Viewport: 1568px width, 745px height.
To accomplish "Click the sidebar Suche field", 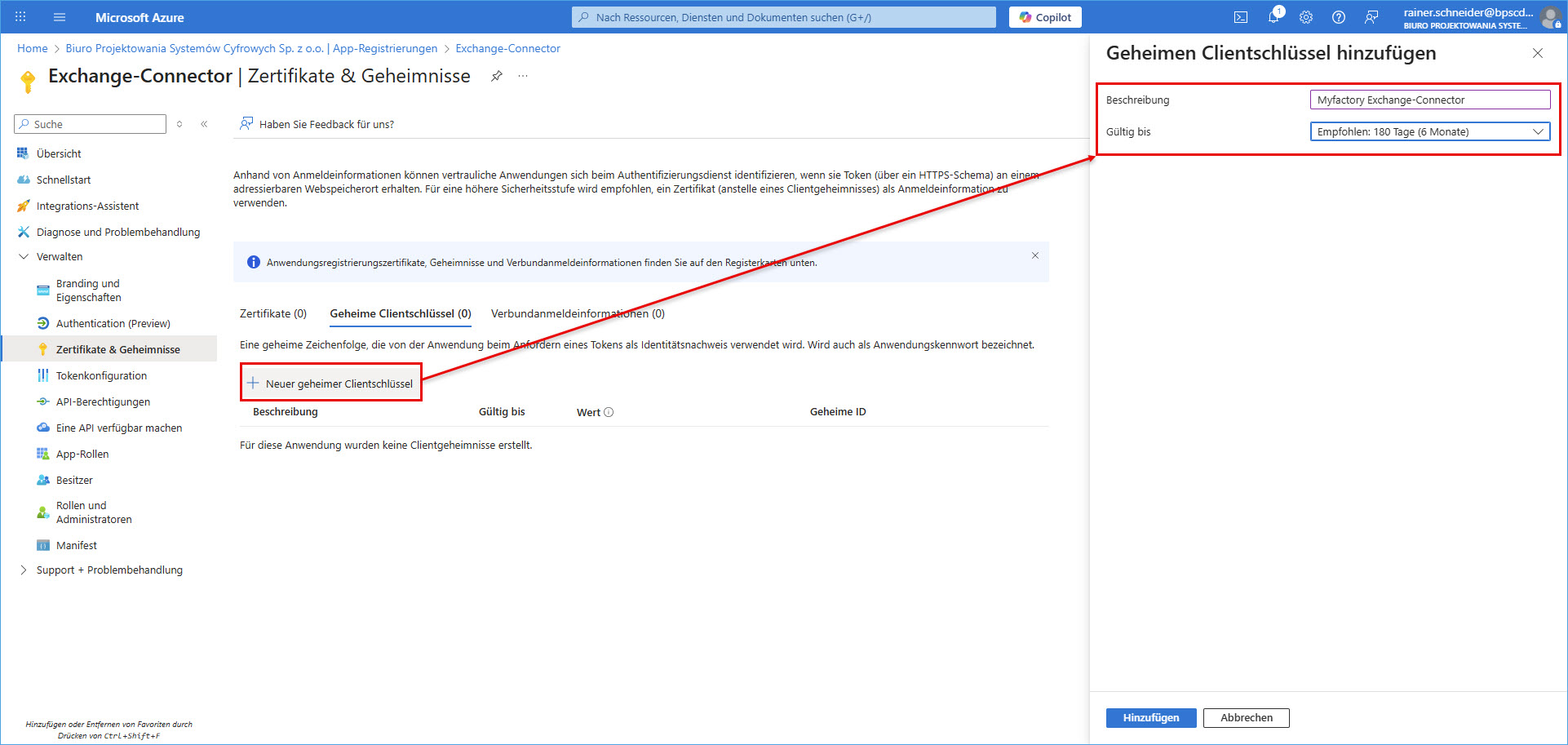I will point(91,124).
